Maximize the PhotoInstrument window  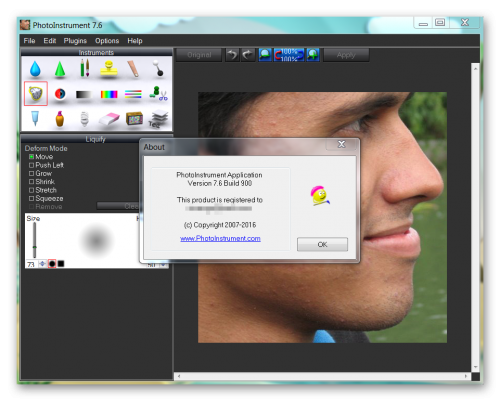pyautogui.click(x=440, y=22)
